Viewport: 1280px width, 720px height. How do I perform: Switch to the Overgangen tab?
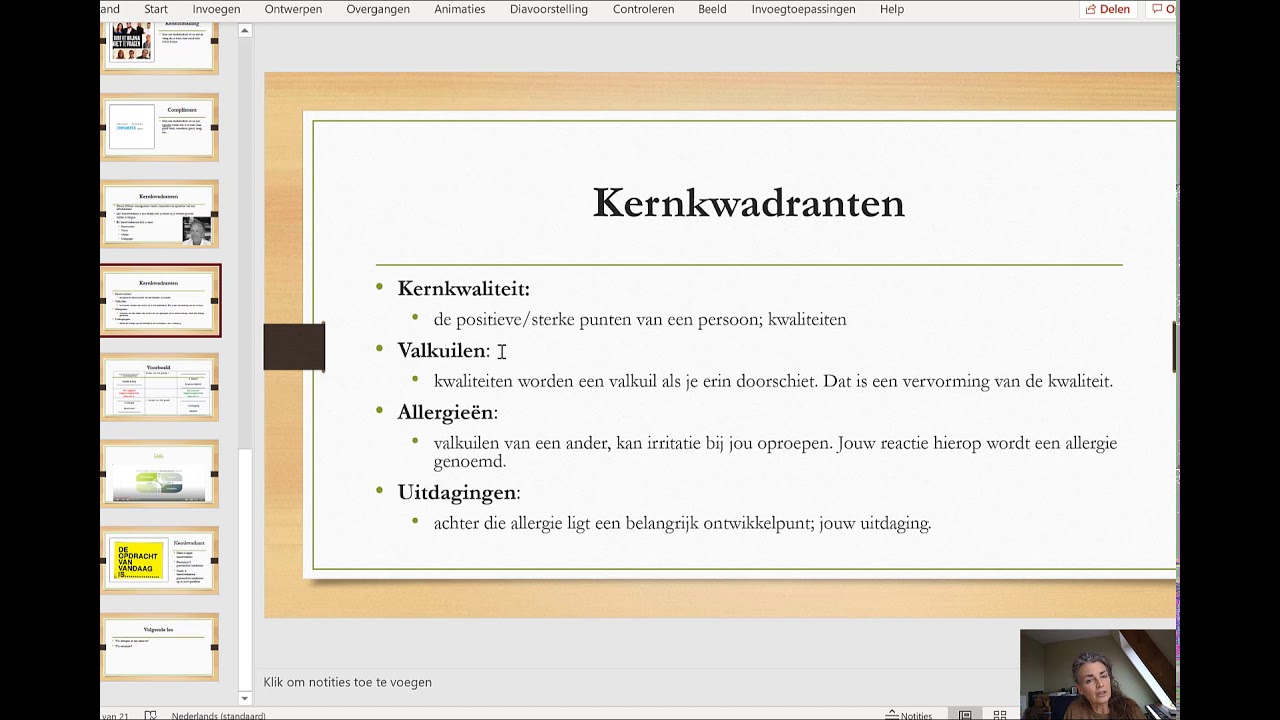pyautogui.click(x=378, y=9)
